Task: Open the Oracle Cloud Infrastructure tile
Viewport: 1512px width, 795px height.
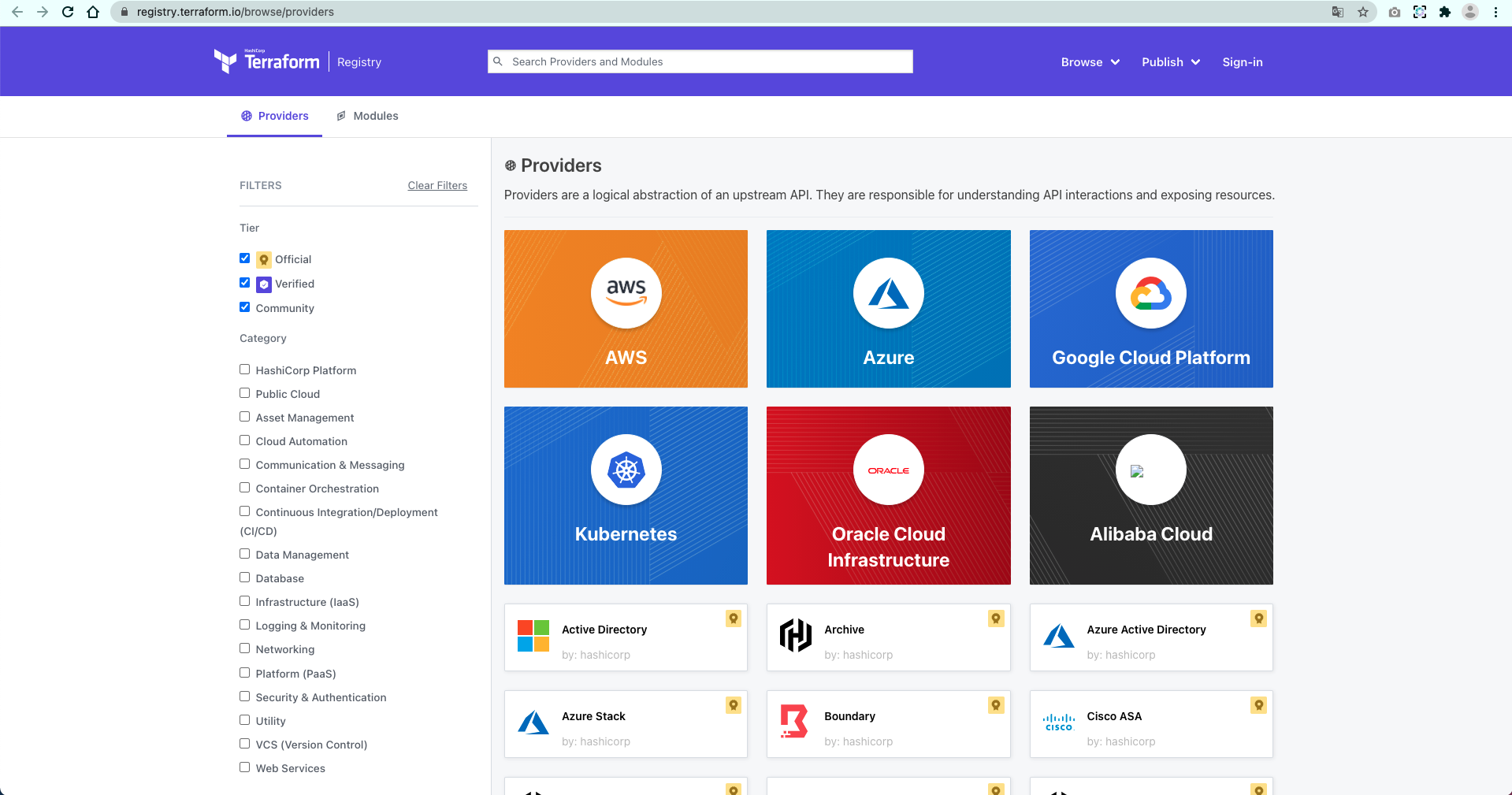Action: tap(888, 496)
